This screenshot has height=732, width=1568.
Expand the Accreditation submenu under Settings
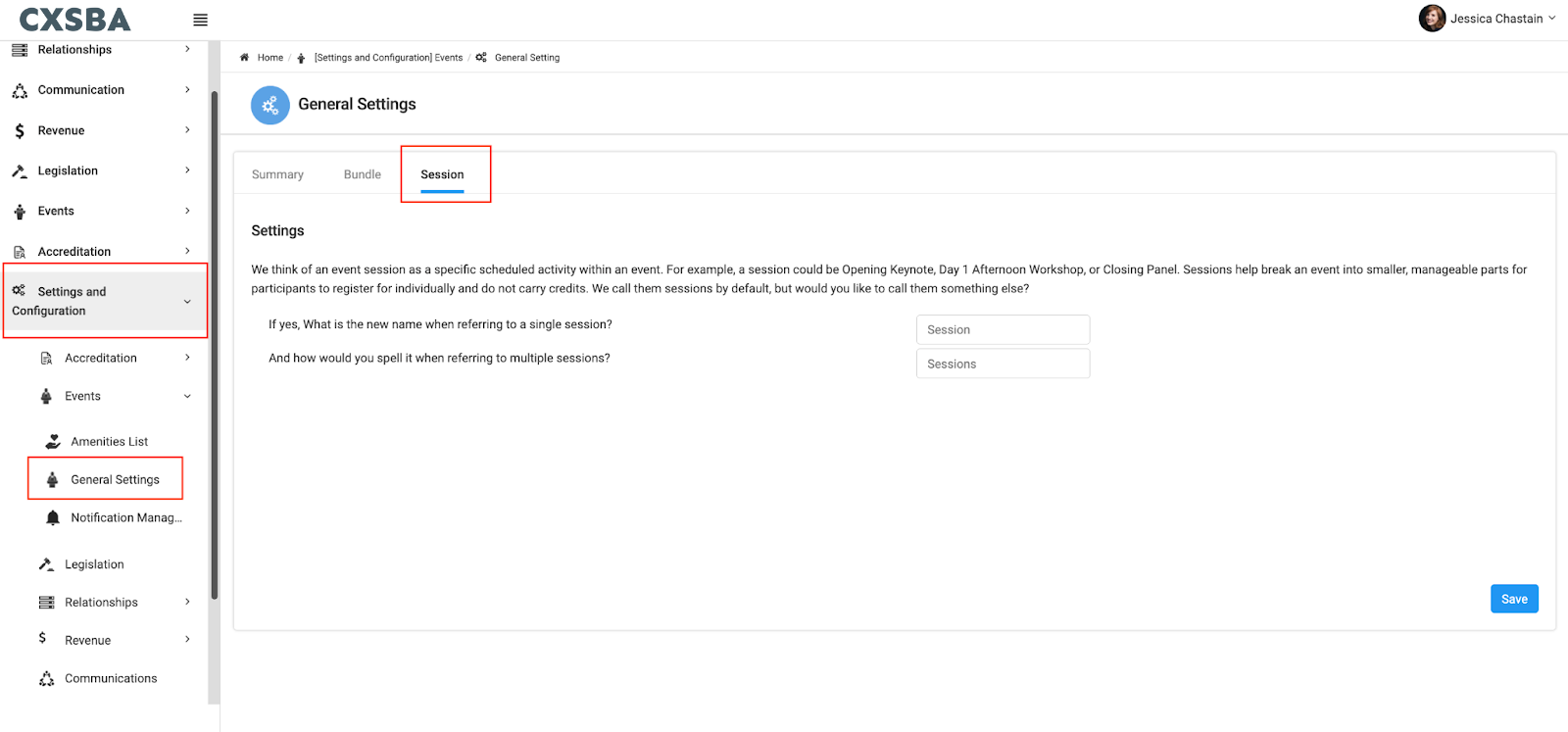coord(187,358)
